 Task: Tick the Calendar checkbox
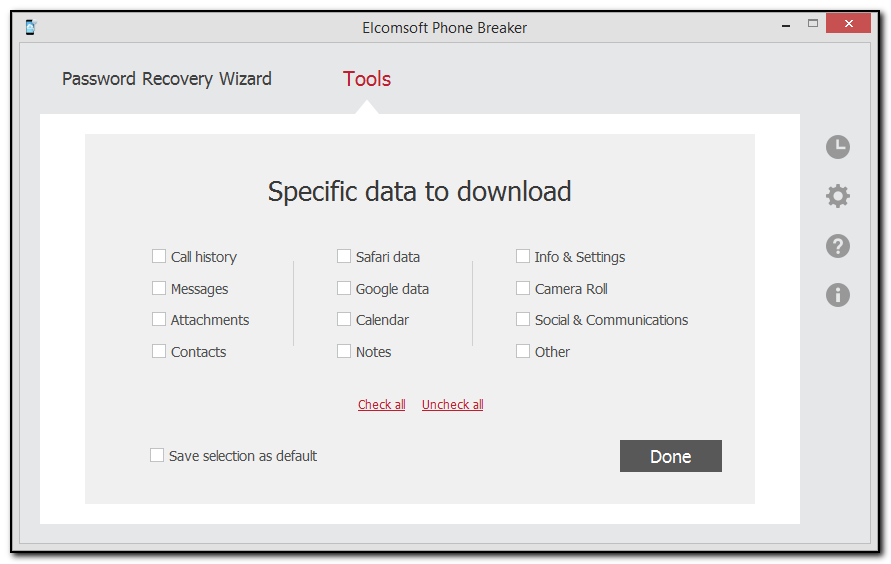pos(344,320)
